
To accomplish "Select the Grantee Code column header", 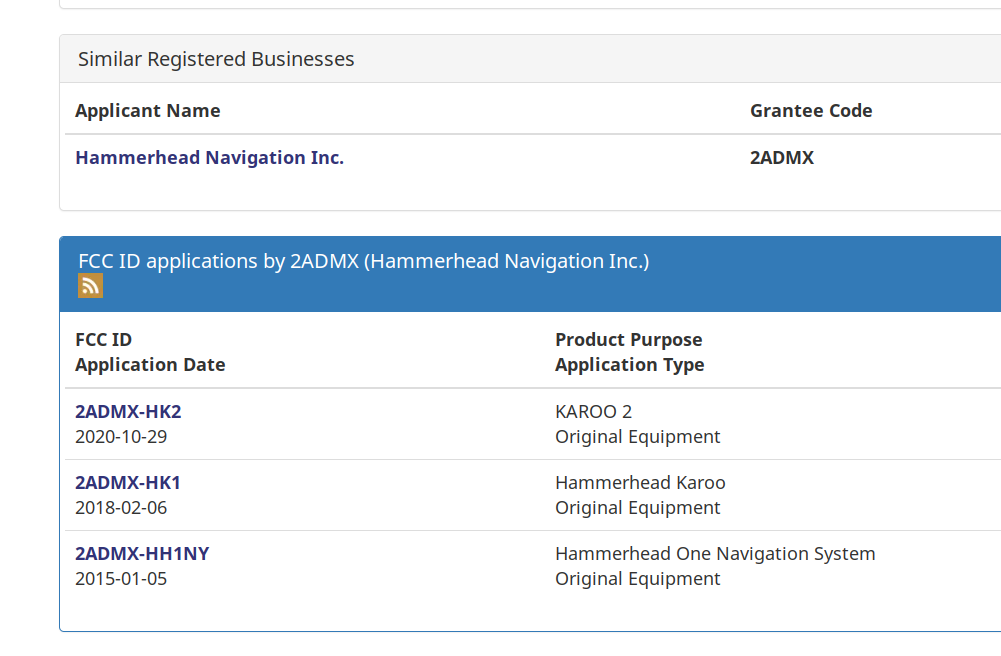I will (811, 111).
